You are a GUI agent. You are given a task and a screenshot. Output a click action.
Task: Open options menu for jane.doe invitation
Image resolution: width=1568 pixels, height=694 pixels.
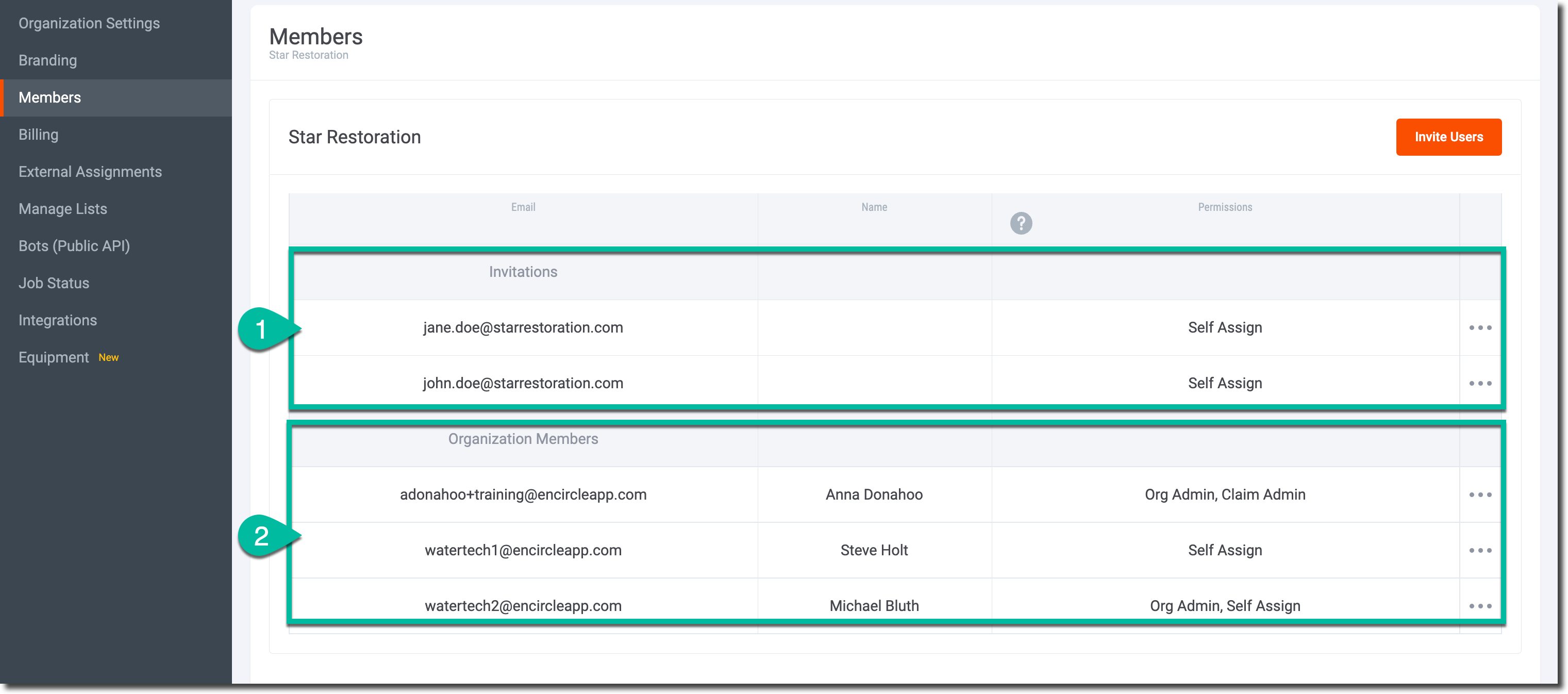pos(1480,327)
